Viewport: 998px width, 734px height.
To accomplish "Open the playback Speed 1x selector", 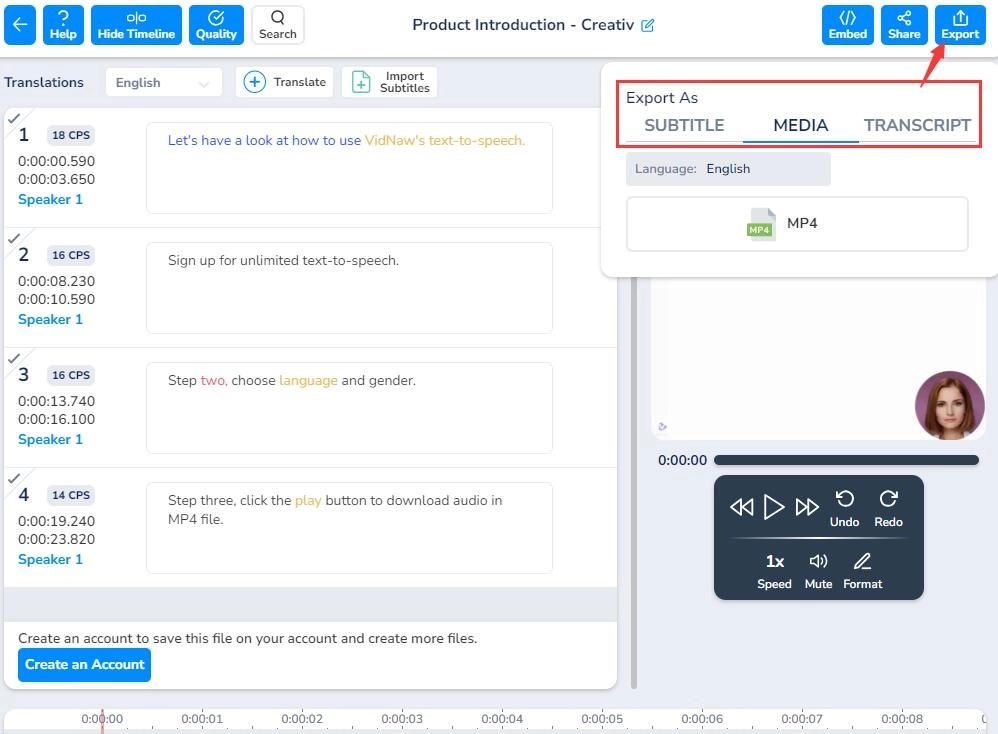I will point(774,571).
